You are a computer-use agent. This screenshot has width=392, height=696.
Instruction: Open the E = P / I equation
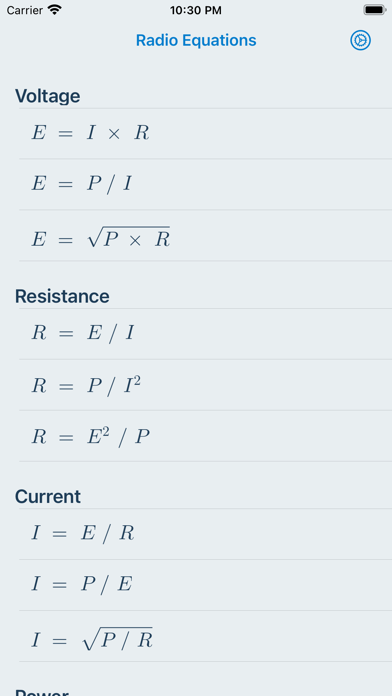(x=206, y=184)
